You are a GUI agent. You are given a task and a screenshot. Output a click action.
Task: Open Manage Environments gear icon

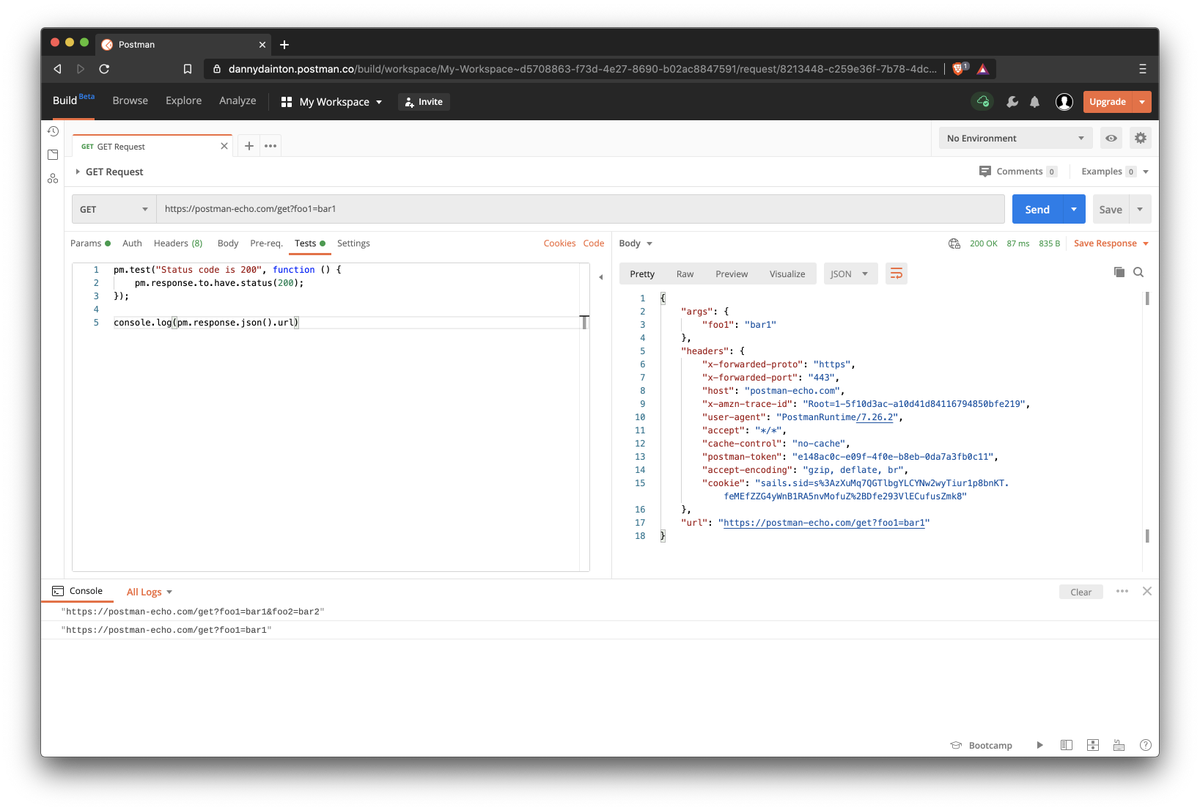pyautogui.click(x=1140, y=138)
